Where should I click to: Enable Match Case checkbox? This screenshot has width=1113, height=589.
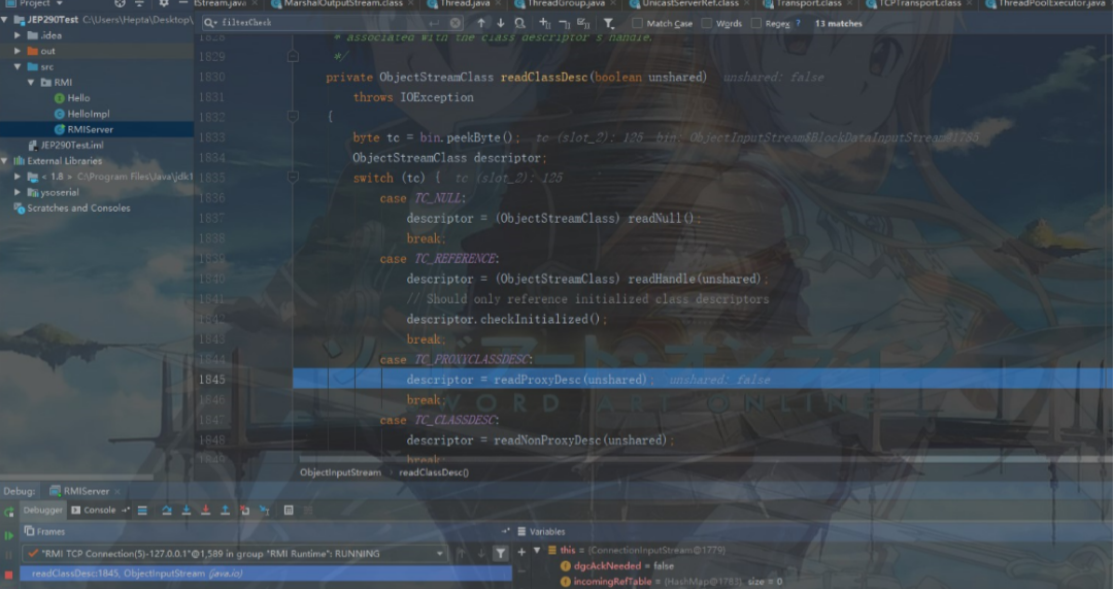(637, 23)
